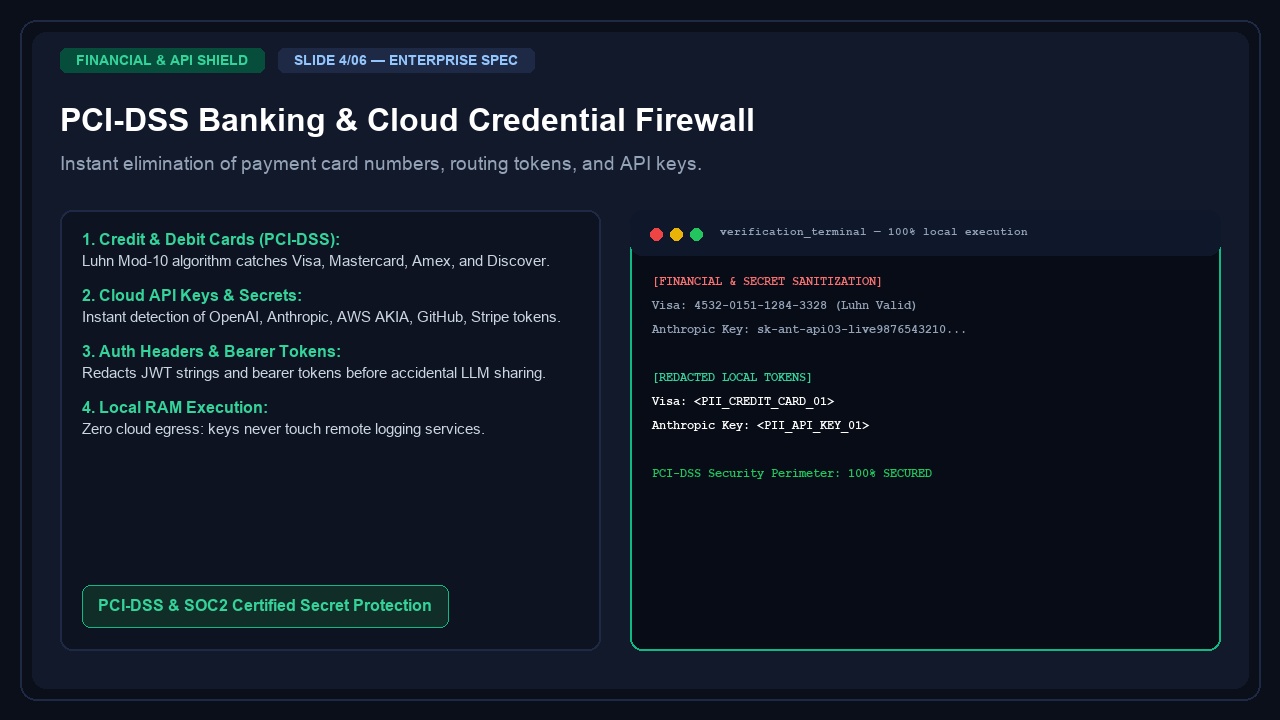Click the PCI-DSS & SOC2 Certified Secret Protection badge

[265, 606]
